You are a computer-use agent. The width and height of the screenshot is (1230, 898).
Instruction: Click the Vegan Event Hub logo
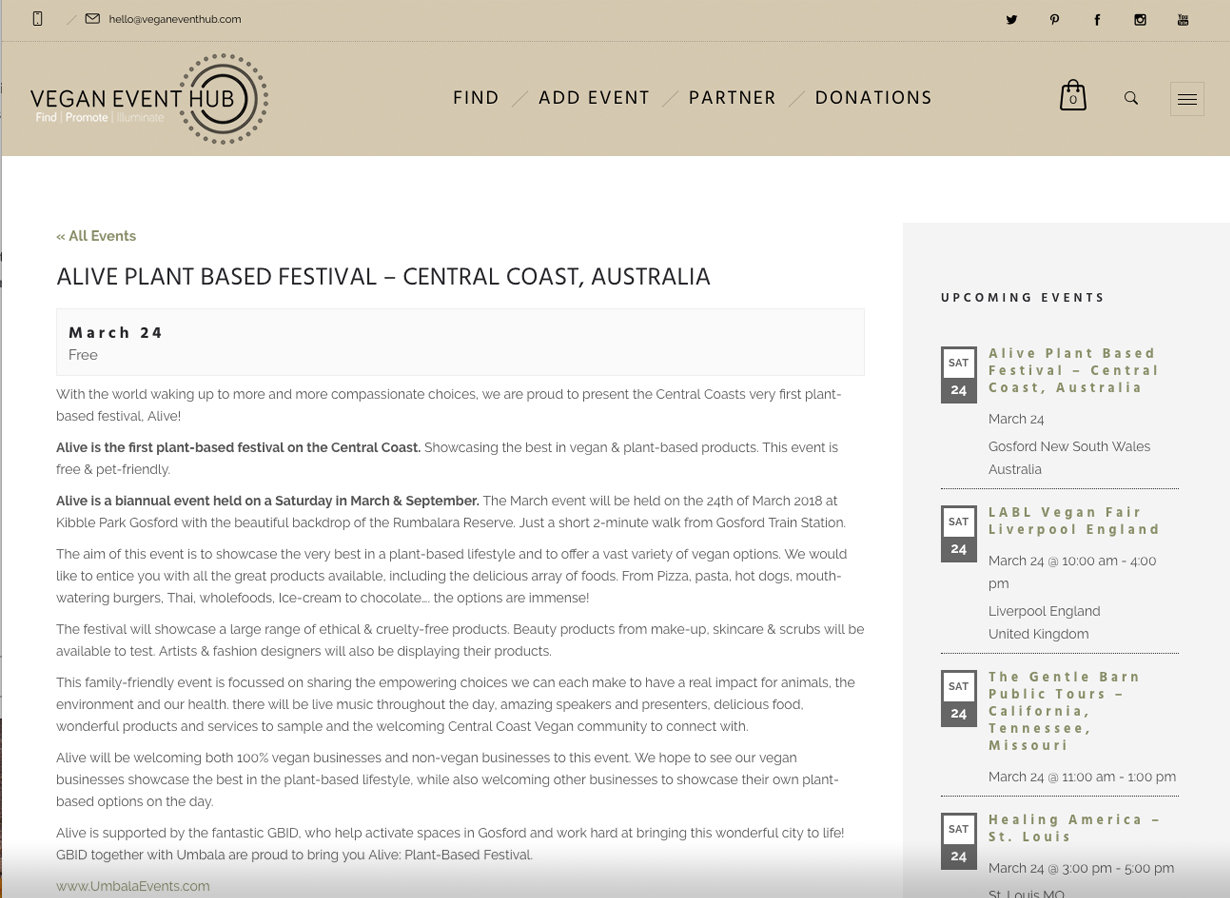point(149,99)
